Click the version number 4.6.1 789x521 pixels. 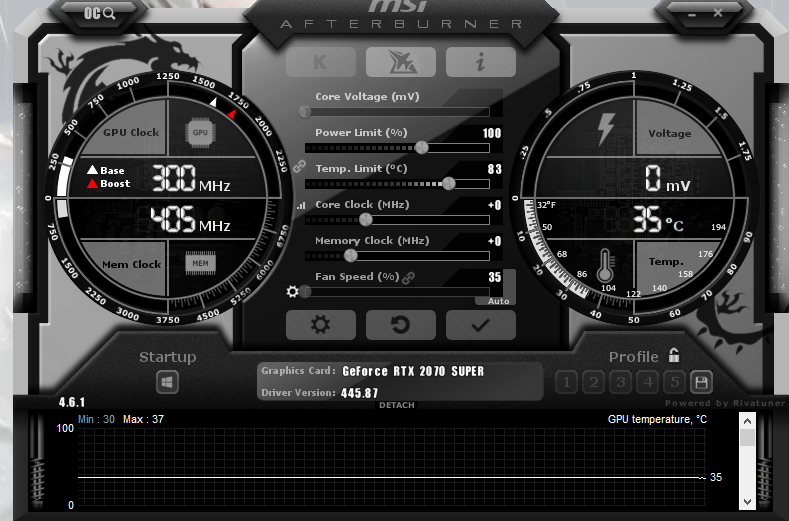click(72, 402)
